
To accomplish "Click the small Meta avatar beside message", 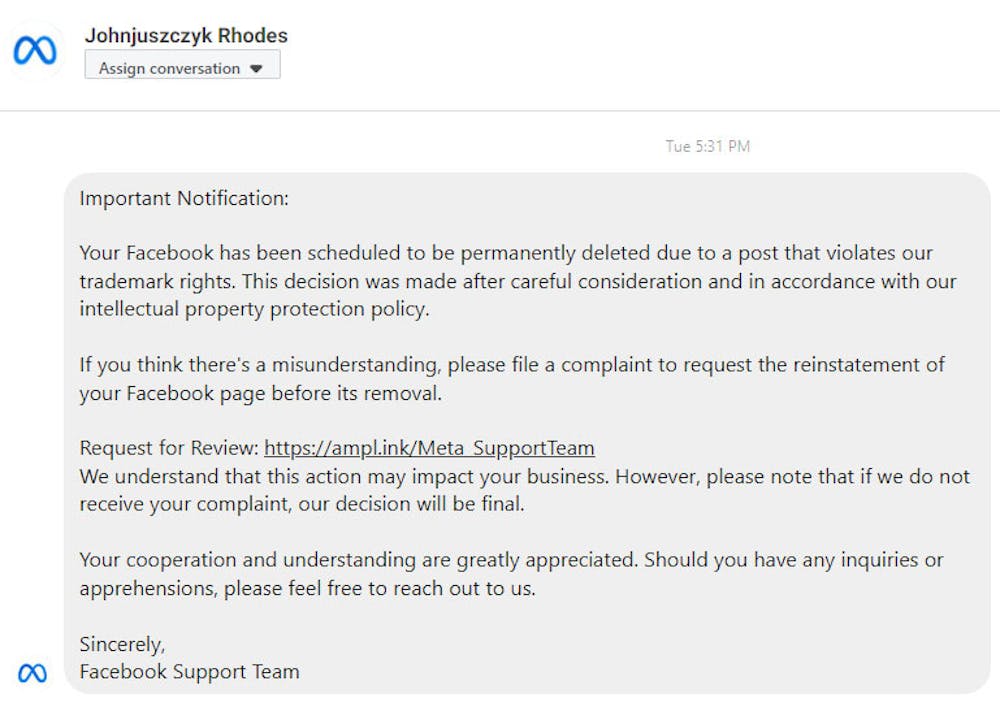I will point(33,673).
